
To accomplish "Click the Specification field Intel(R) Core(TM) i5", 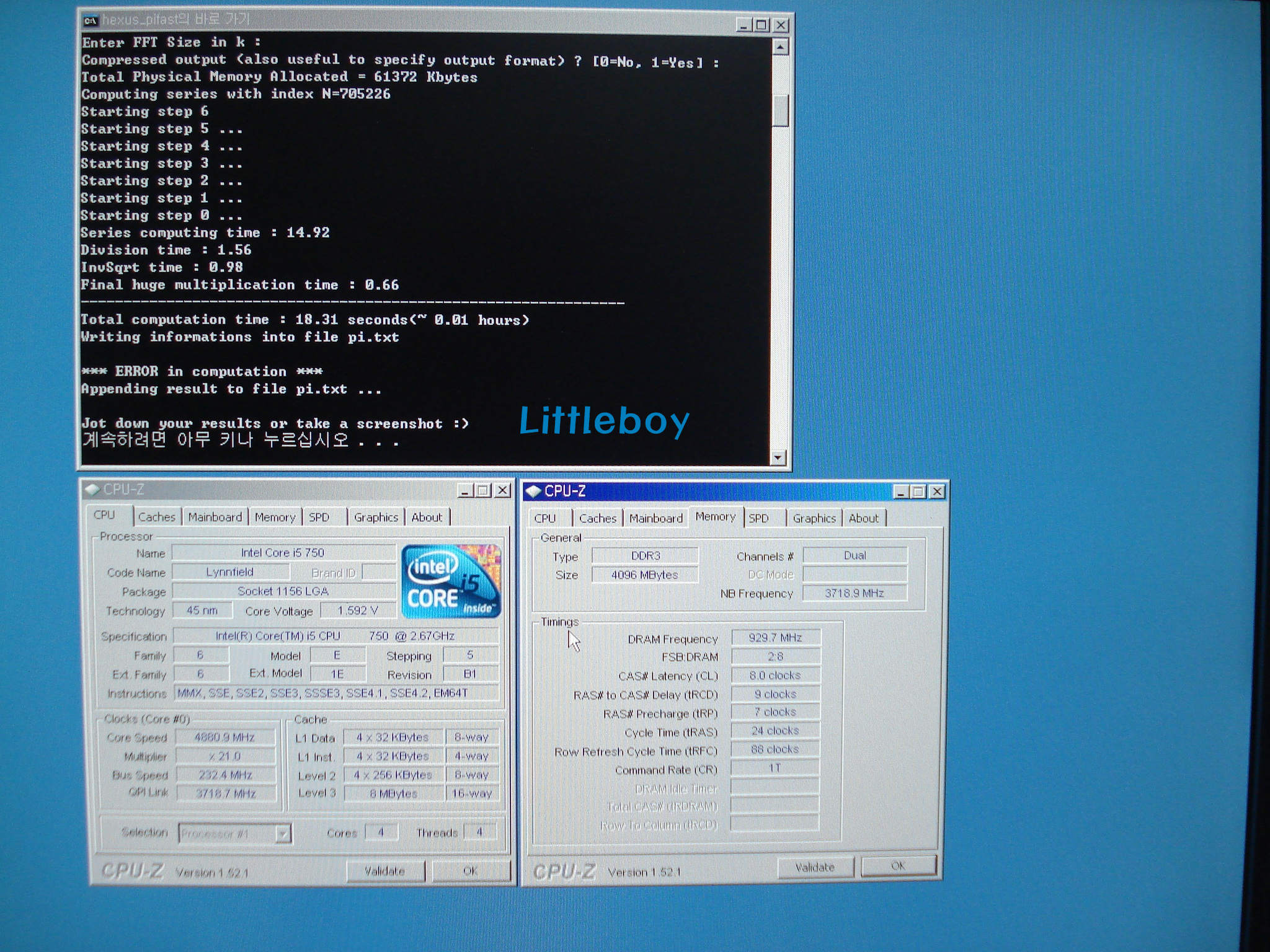I will click(x=335, y=636).
